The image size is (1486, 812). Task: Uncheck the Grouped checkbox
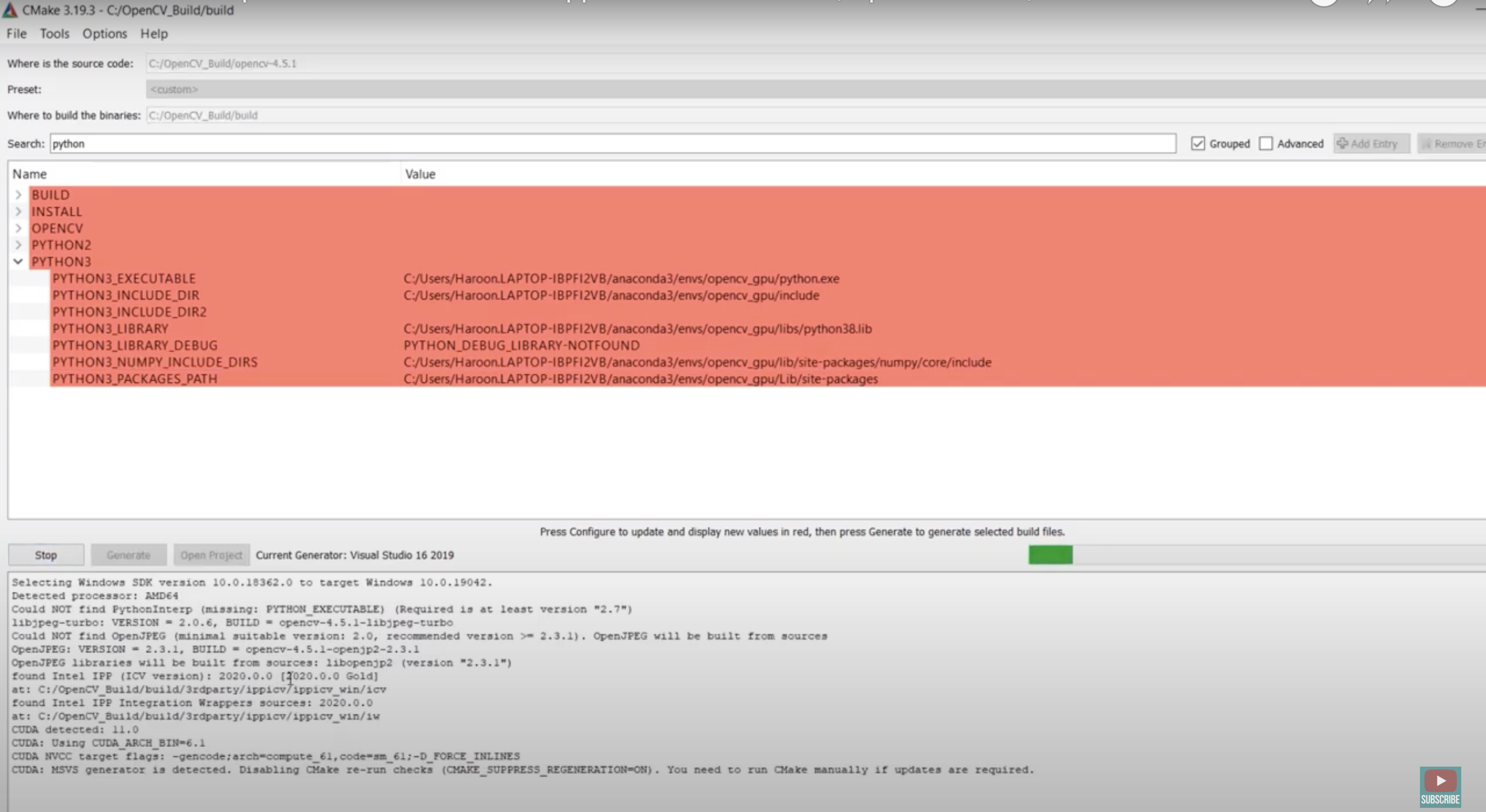1198,143
